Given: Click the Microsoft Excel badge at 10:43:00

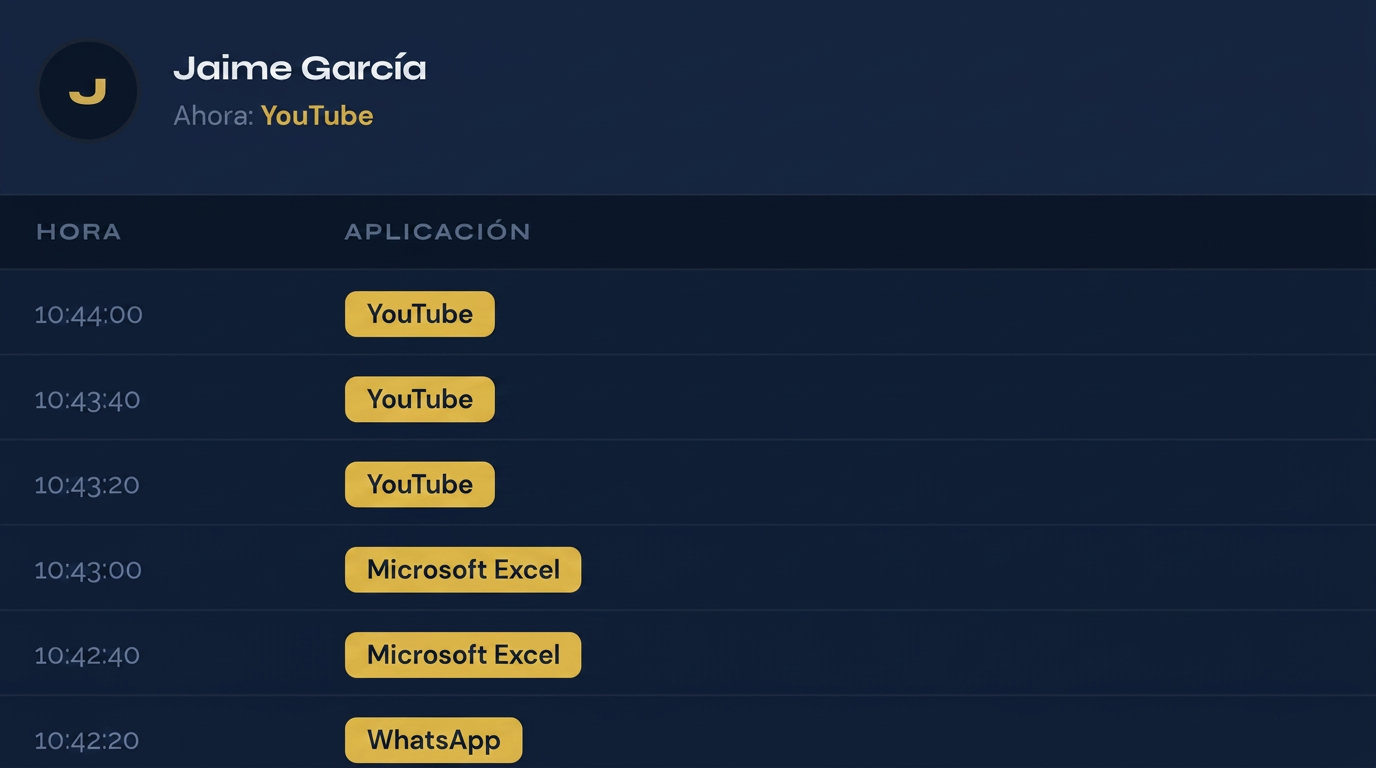Looking at the screenshot, I should tap(463, 569).
